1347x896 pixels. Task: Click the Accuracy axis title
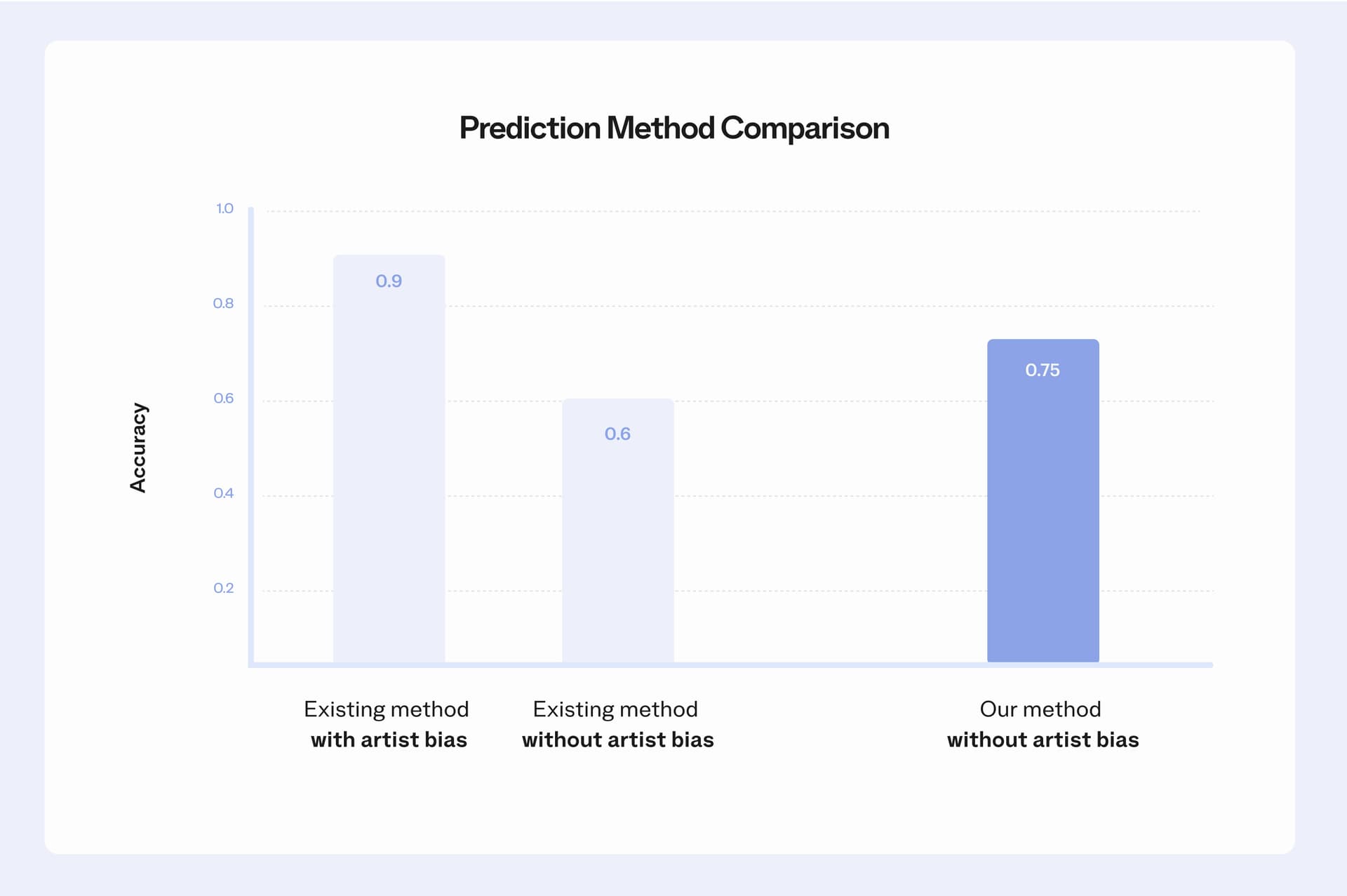click(138, 448)
